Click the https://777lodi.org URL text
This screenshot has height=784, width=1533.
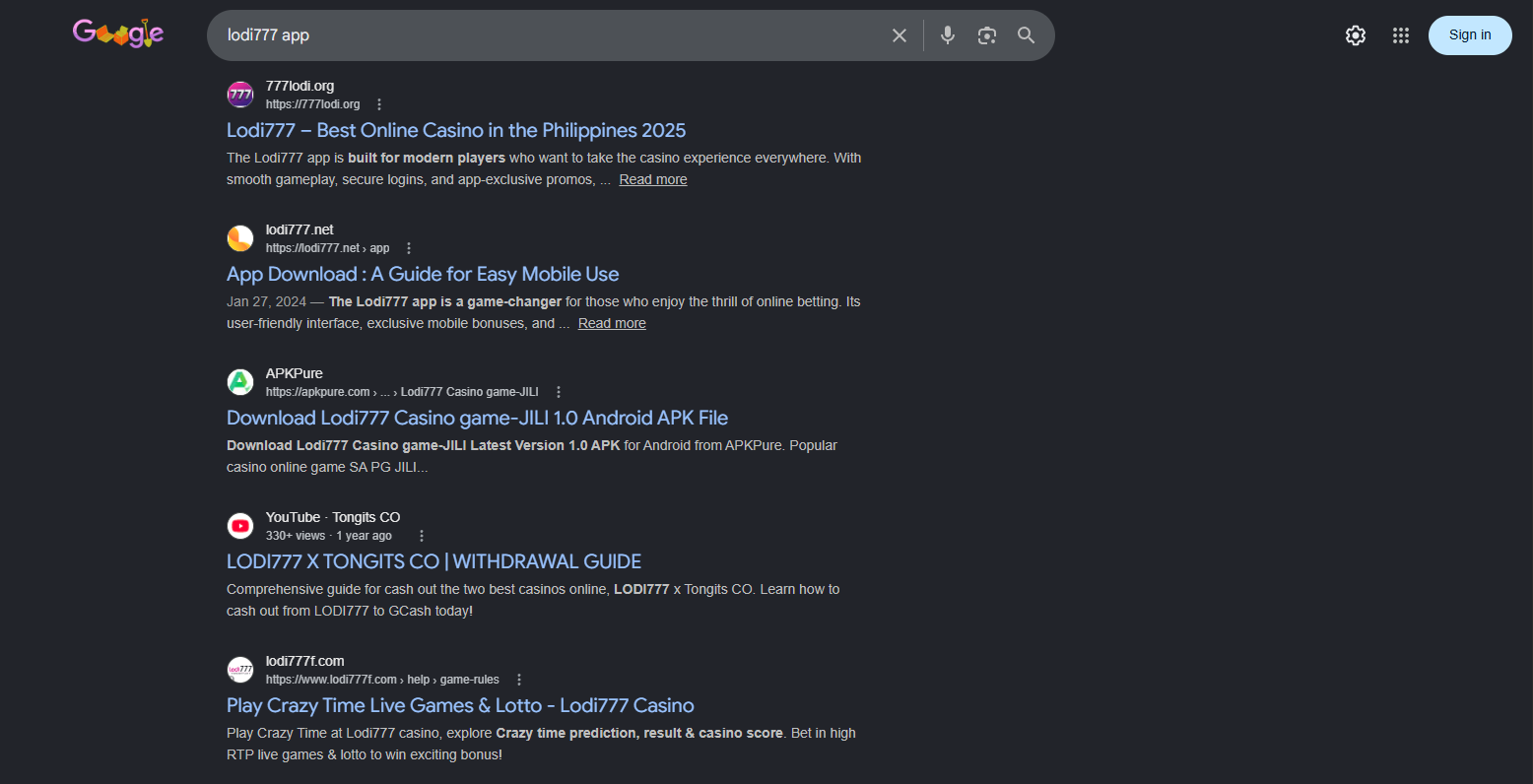[x=313, y=104]
